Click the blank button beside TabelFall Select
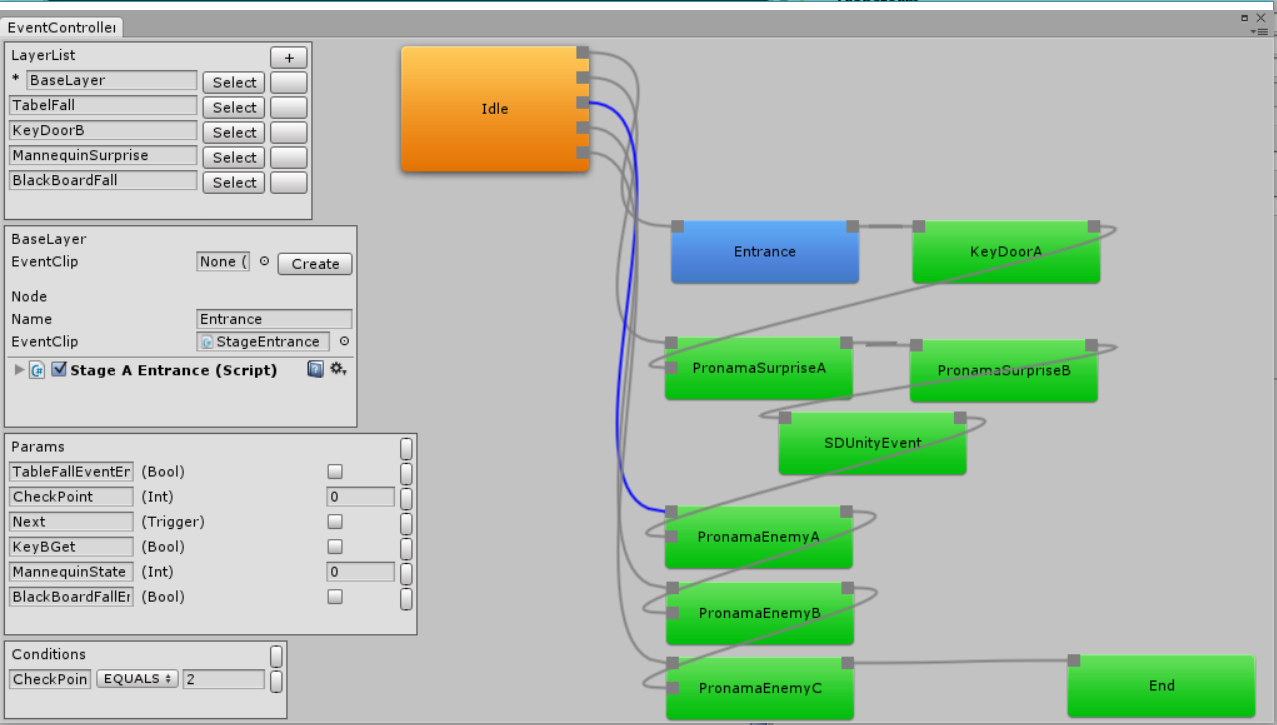Viewport: 1277px width, 725px height. click(x=289, y=107)
